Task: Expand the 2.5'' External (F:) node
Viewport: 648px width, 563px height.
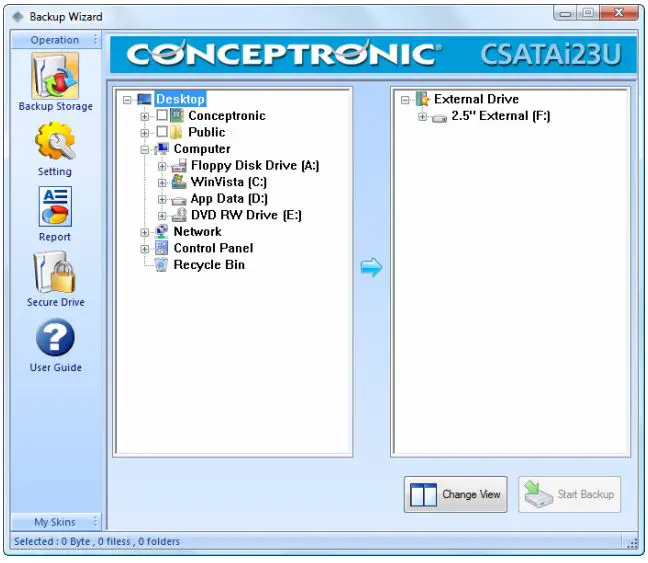Action: (422, 117)
